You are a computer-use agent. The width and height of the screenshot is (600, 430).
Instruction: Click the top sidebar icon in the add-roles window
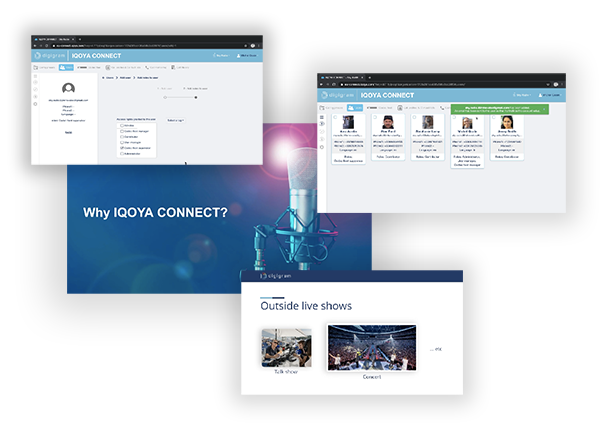[x=36, y=76]
